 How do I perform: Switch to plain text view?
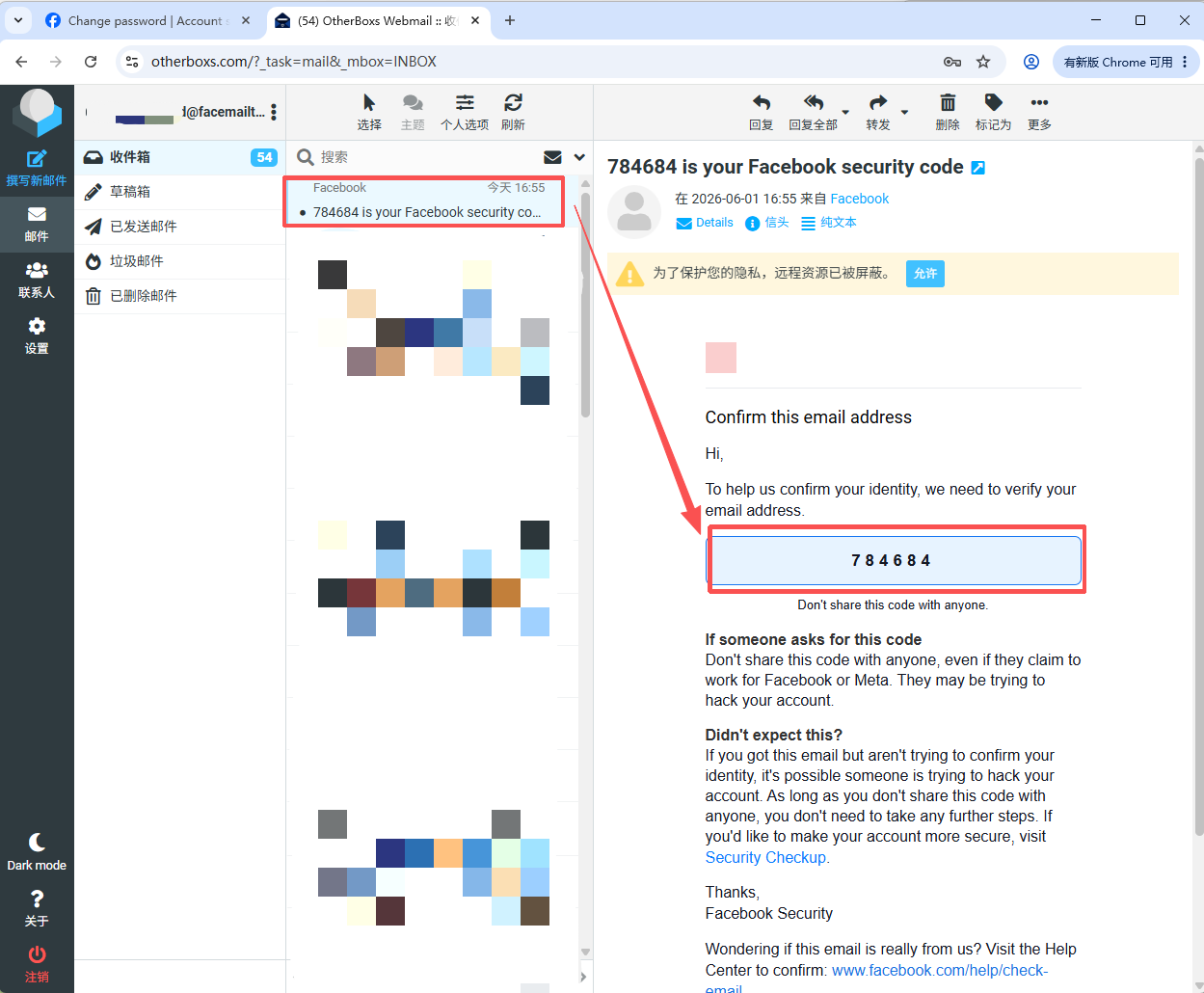[x=829, y=223]
